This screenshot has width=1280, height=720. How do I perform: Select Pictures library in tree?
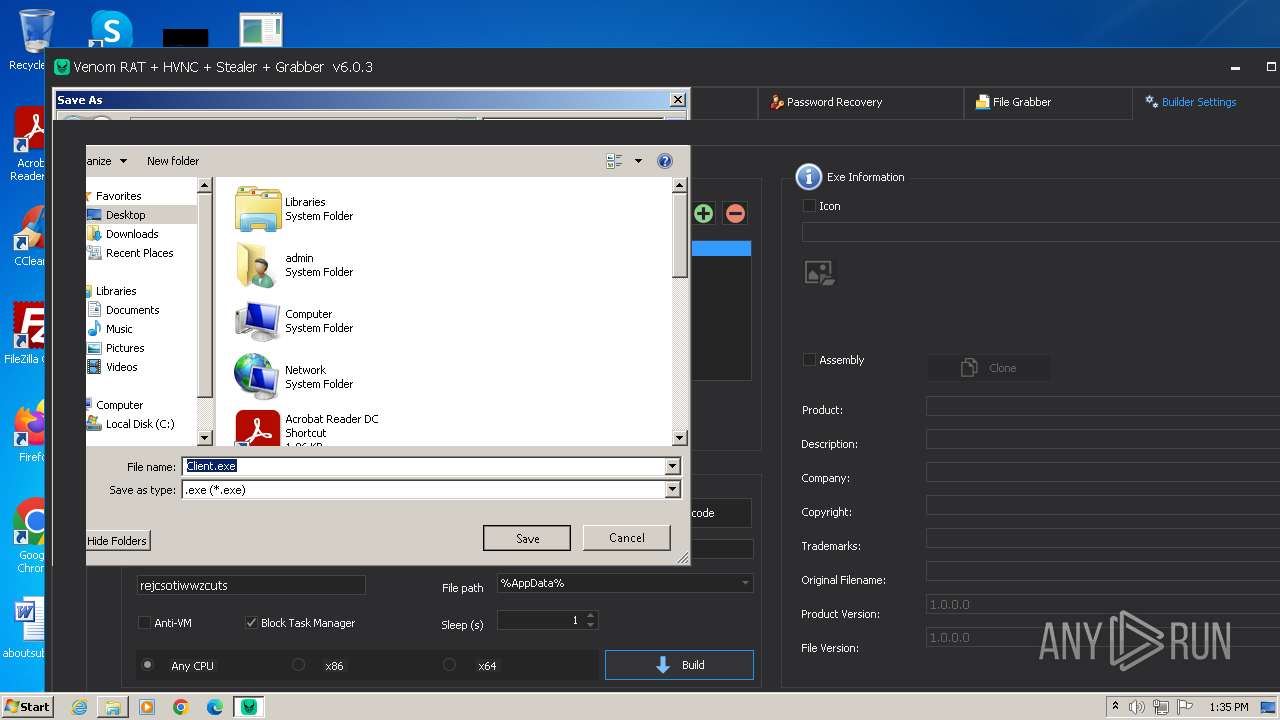click(125, 348)
